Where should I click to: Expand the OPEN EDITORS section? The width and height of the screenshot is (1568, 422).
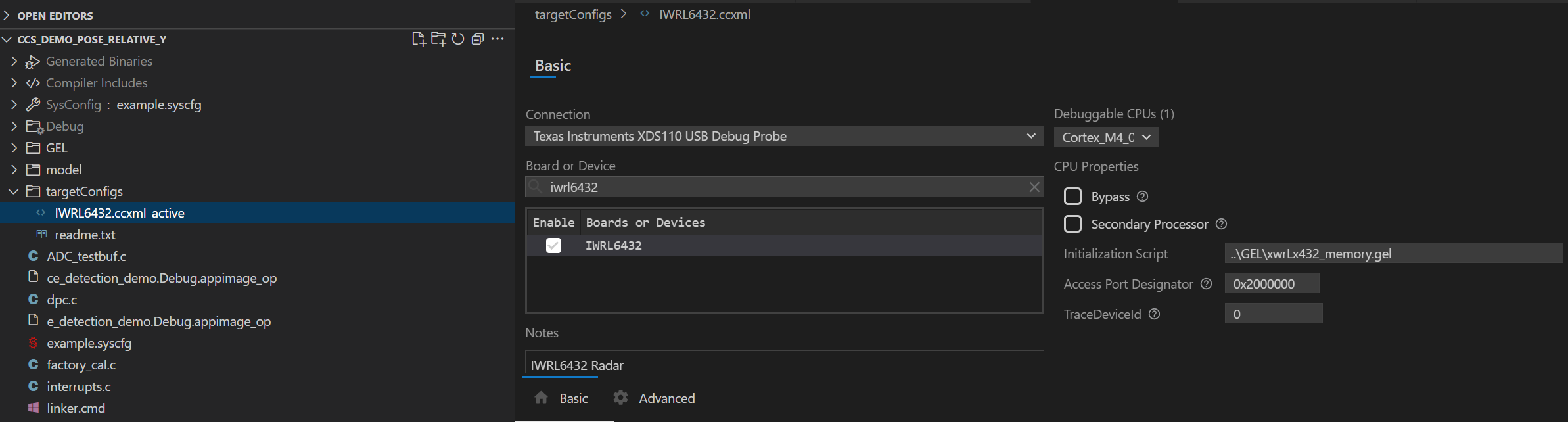7,15
